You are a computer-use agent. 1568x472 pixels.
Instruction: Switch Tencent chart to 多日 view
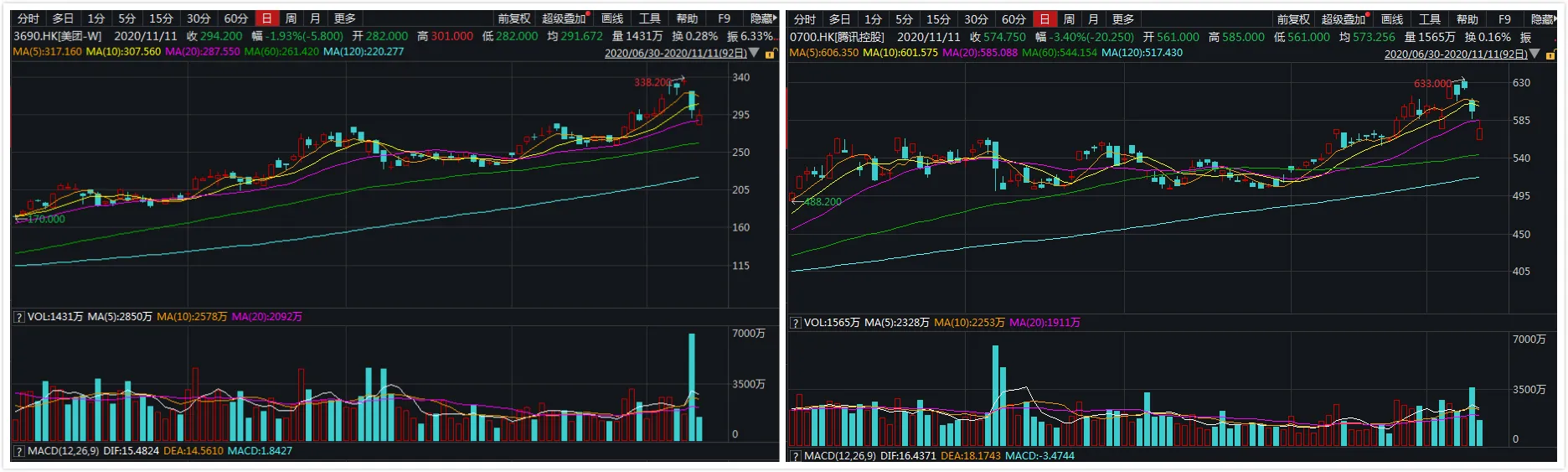[839, 19]
